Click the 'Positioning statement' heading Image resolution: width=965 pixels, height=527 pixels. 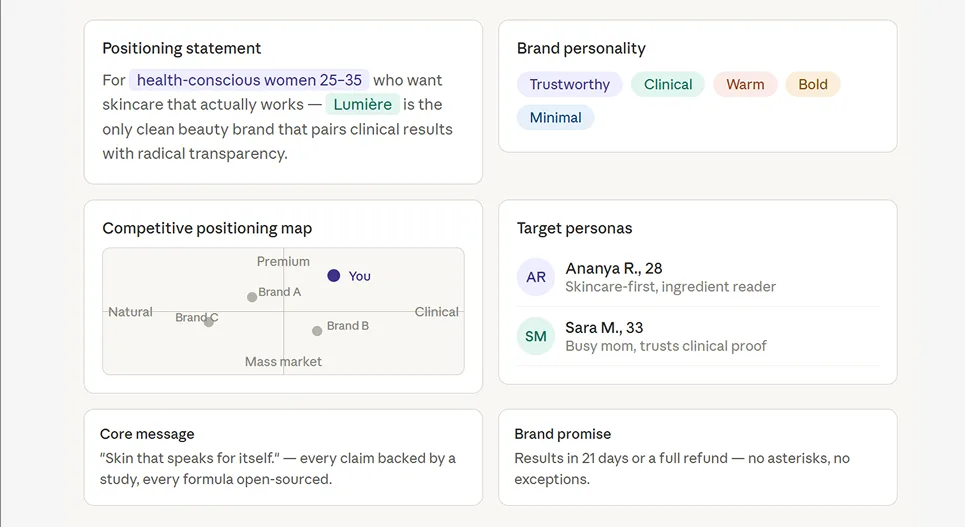[182, 49]
